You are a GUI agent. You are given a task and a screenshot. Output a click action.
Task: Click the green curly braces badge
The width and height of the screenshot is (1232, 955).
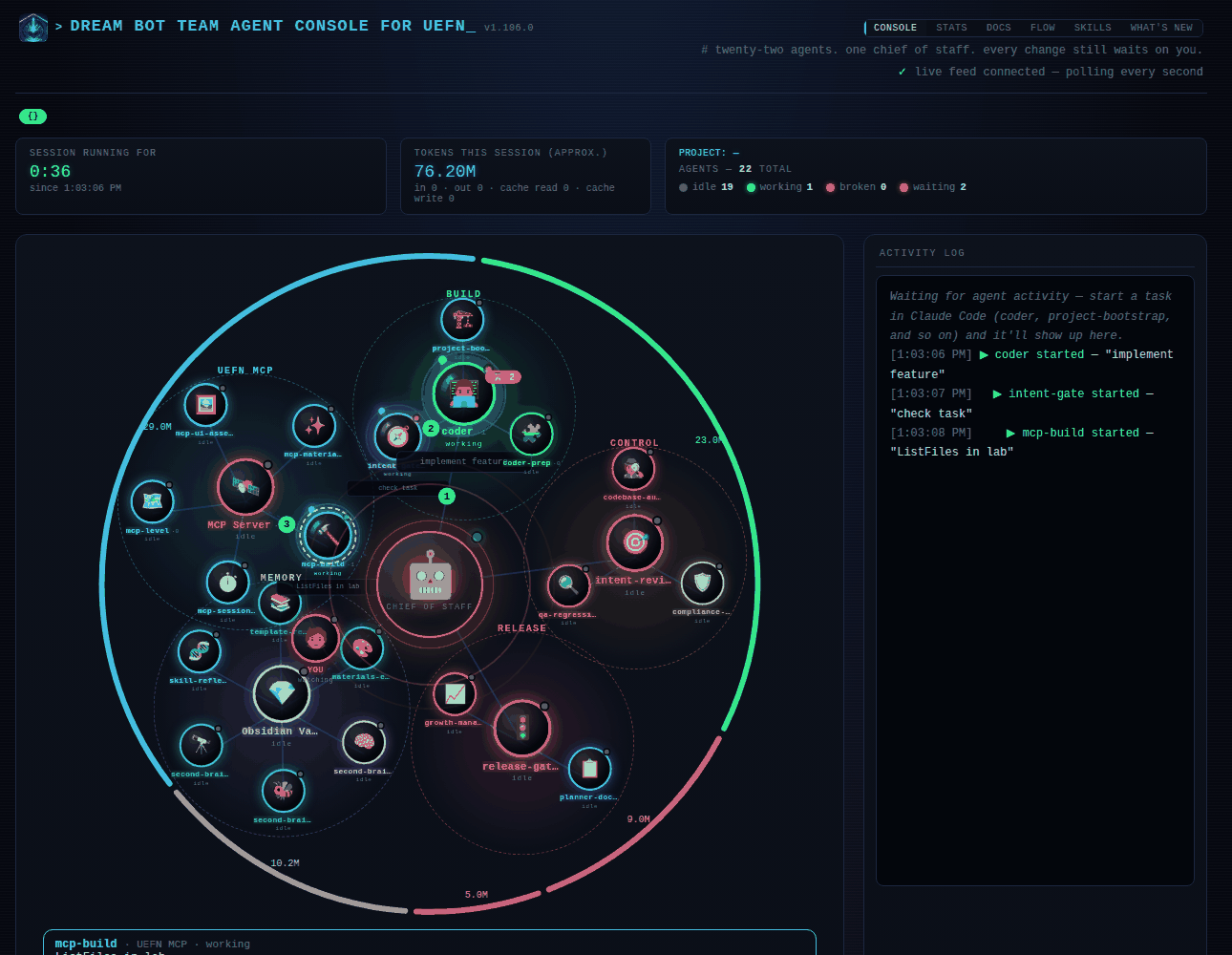pos(32,117)
